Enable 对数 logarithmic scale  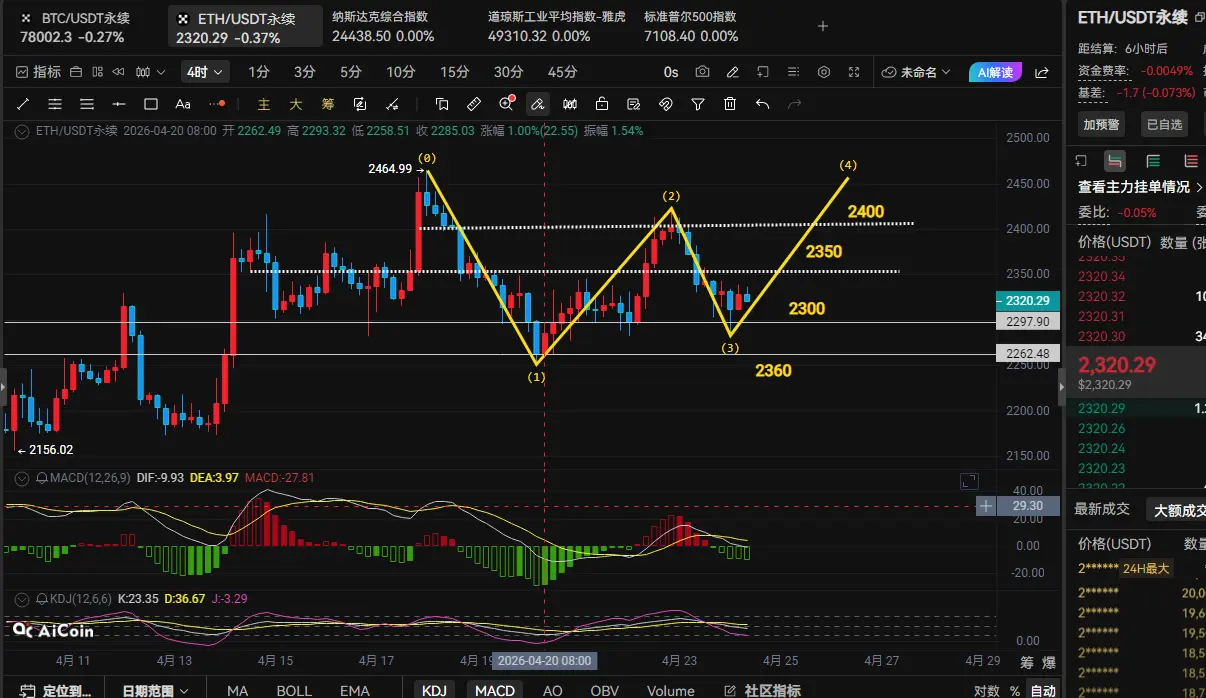pyautogui.click(x=986, y=690)
